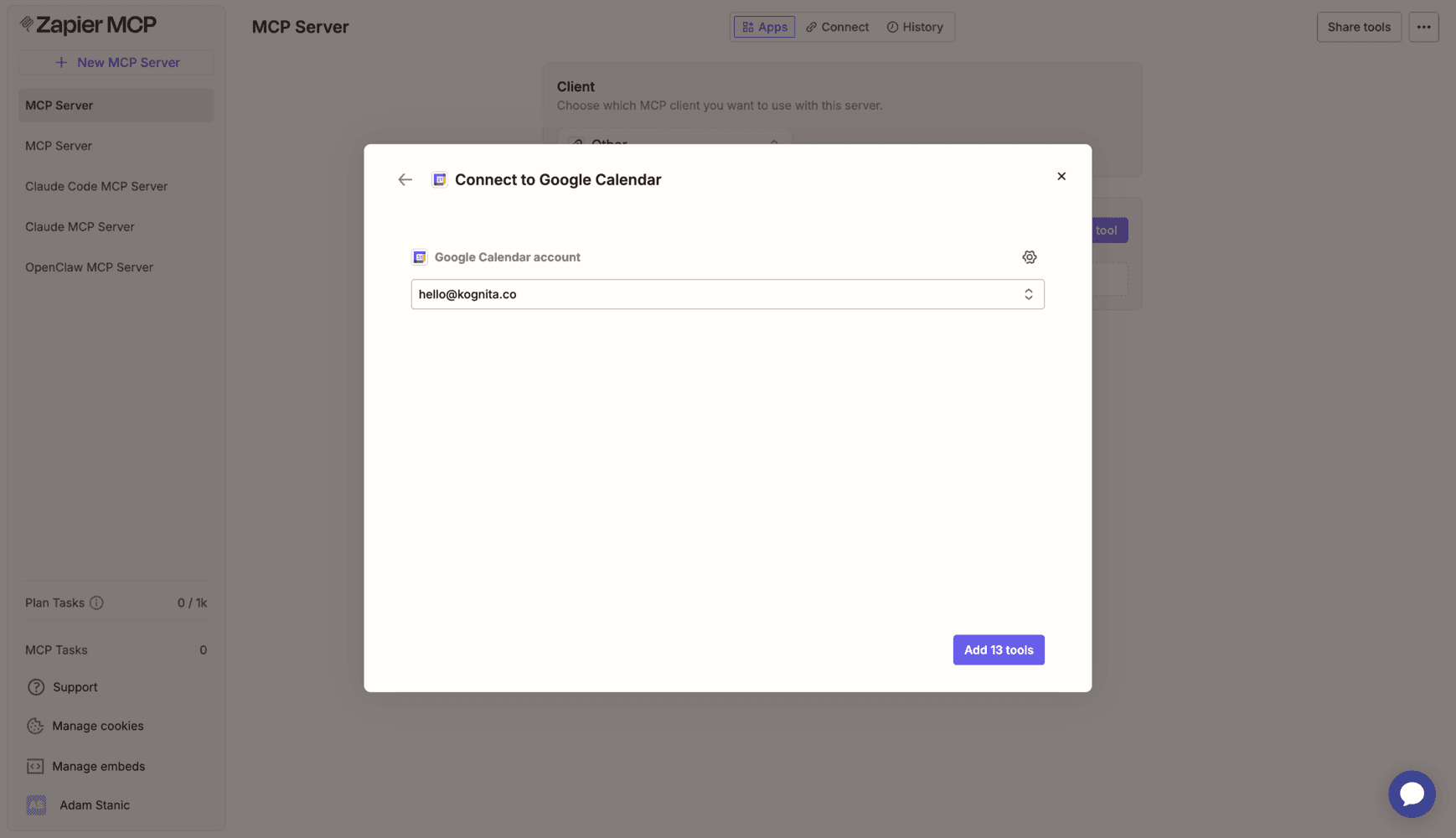
Task: Click the Adam Stanic avatar
Action: click(36, 805)
